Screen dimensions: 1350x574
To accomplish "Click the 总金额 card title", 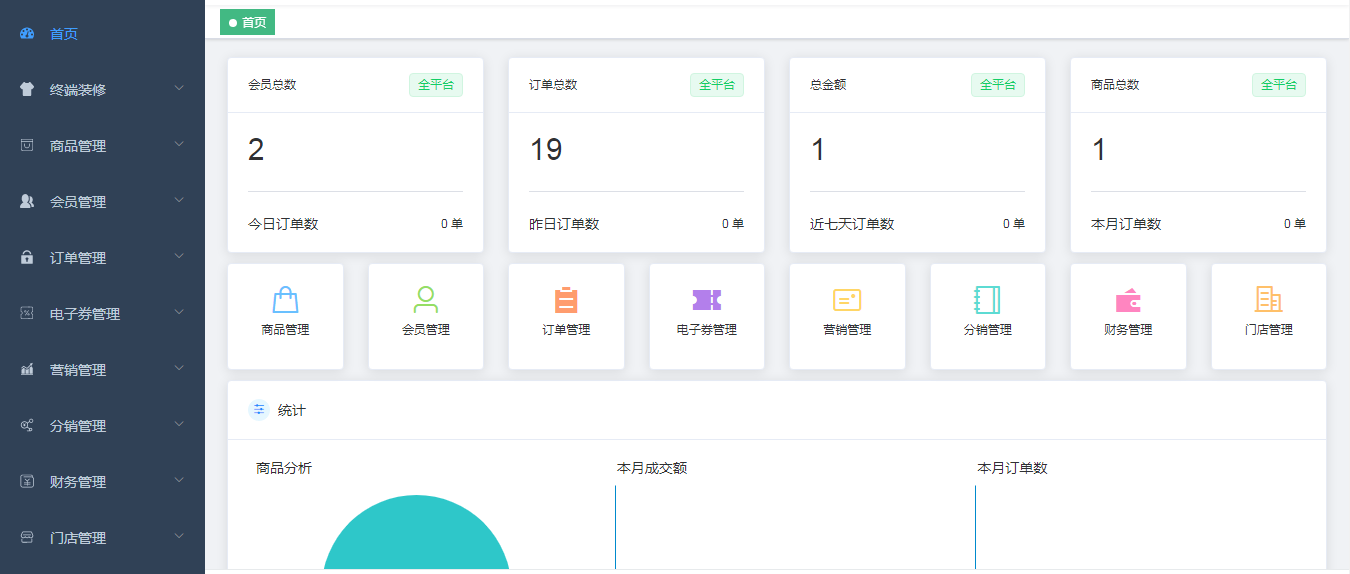I will pos(828,85).
